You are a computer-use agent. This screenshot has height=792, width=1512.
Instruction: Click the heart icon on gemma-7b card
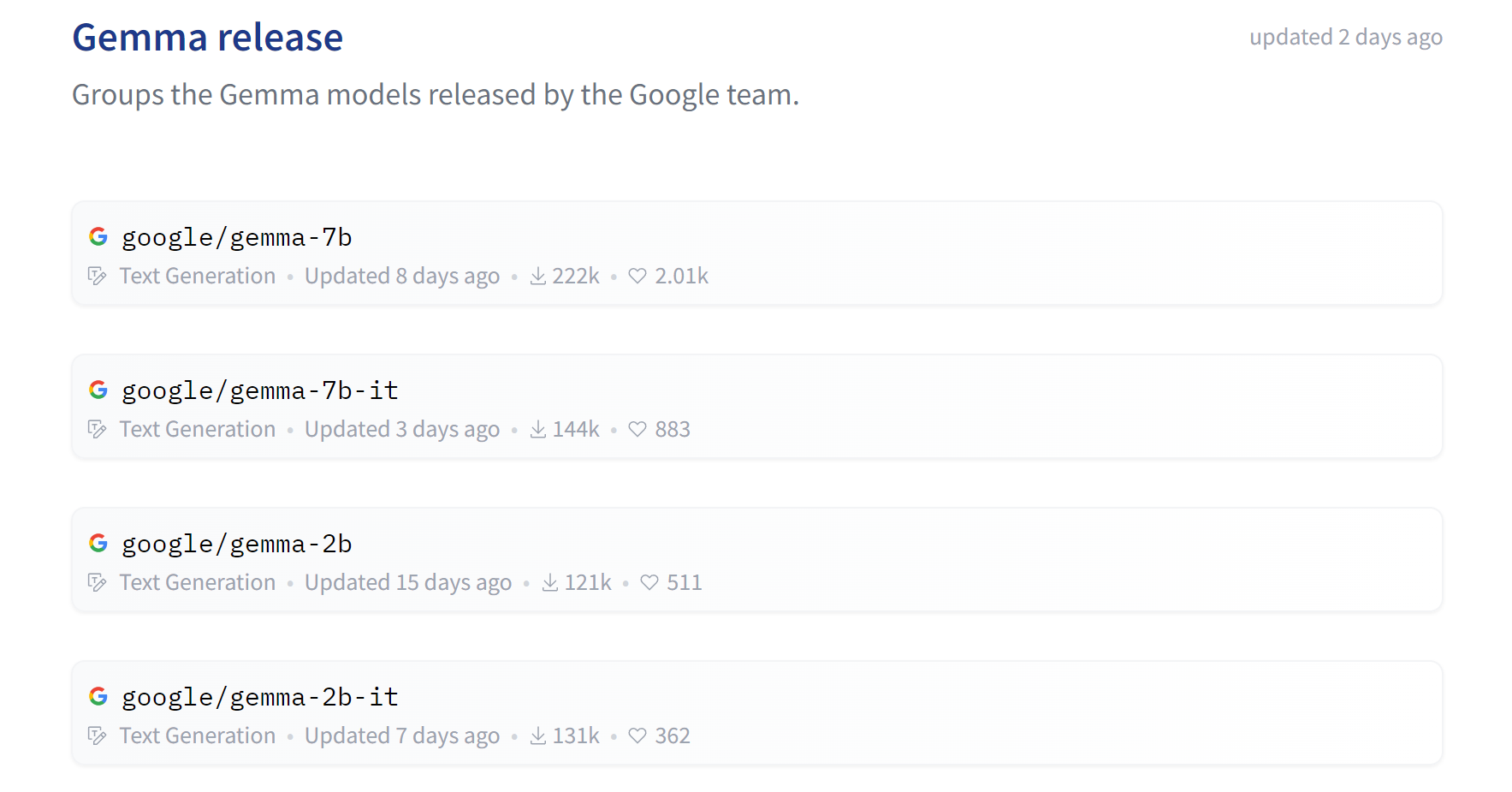coord(637,276)
